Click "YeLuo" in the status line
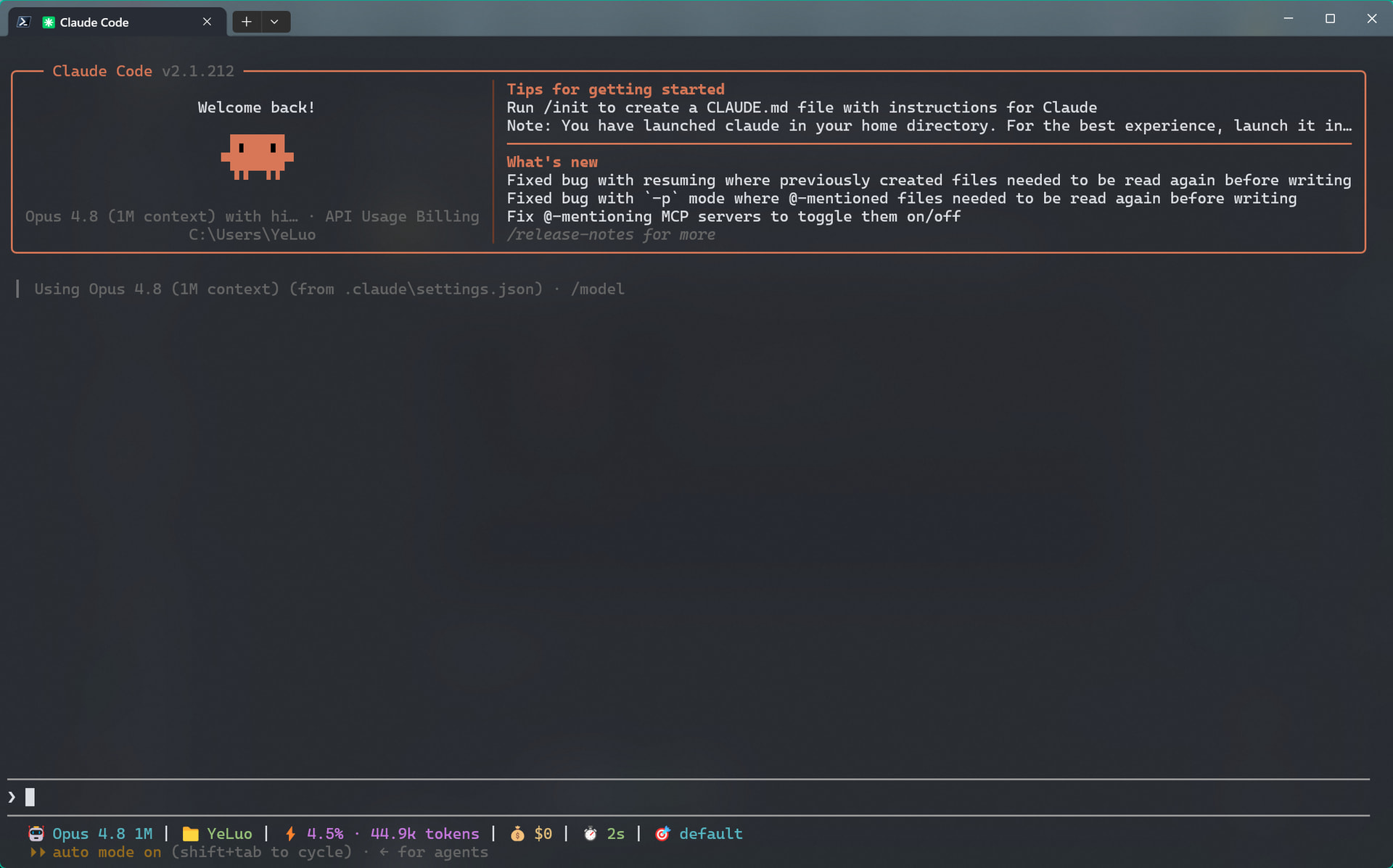Image resolution: width=1393 pixels, height=868 pixels. [x=229, y=834]
